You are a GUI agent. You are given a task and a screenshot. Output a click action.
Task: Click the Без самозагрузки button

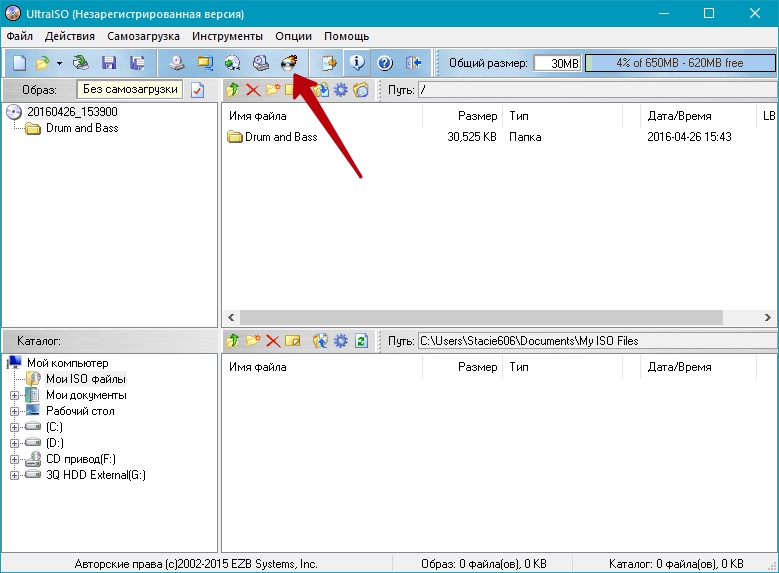(x=130, y=89)
